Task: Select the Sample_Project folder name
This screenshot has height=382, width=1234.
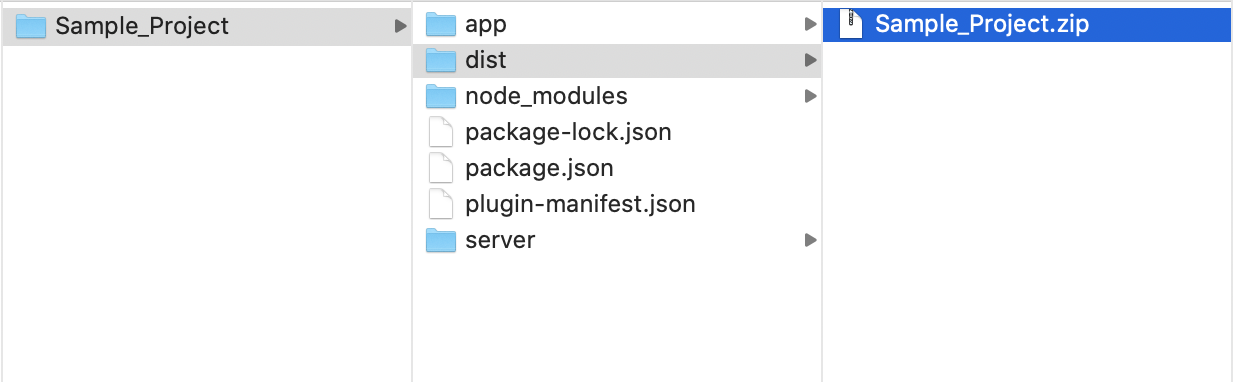Action: point(142,26)
